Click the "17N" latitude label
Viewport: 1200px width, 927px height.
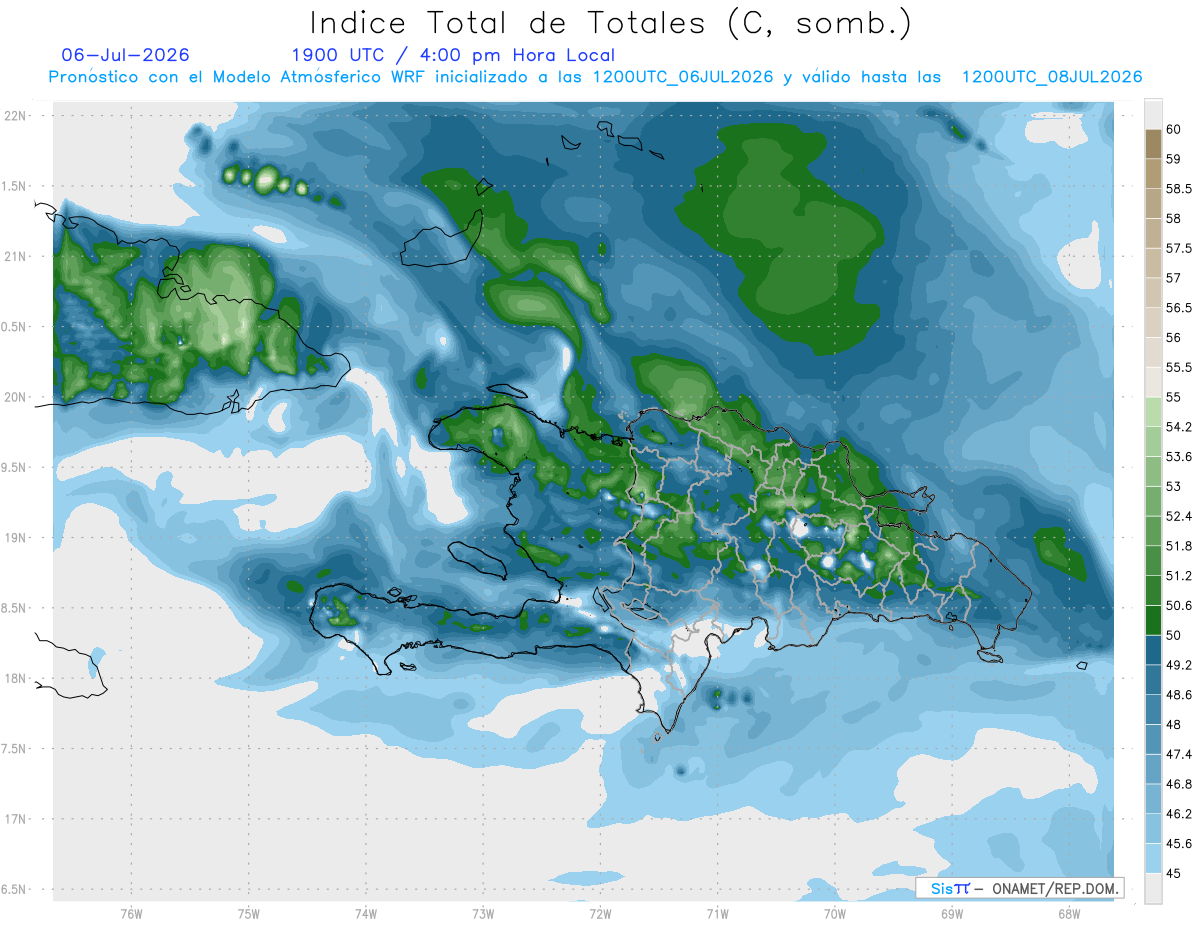pos(17,819)
